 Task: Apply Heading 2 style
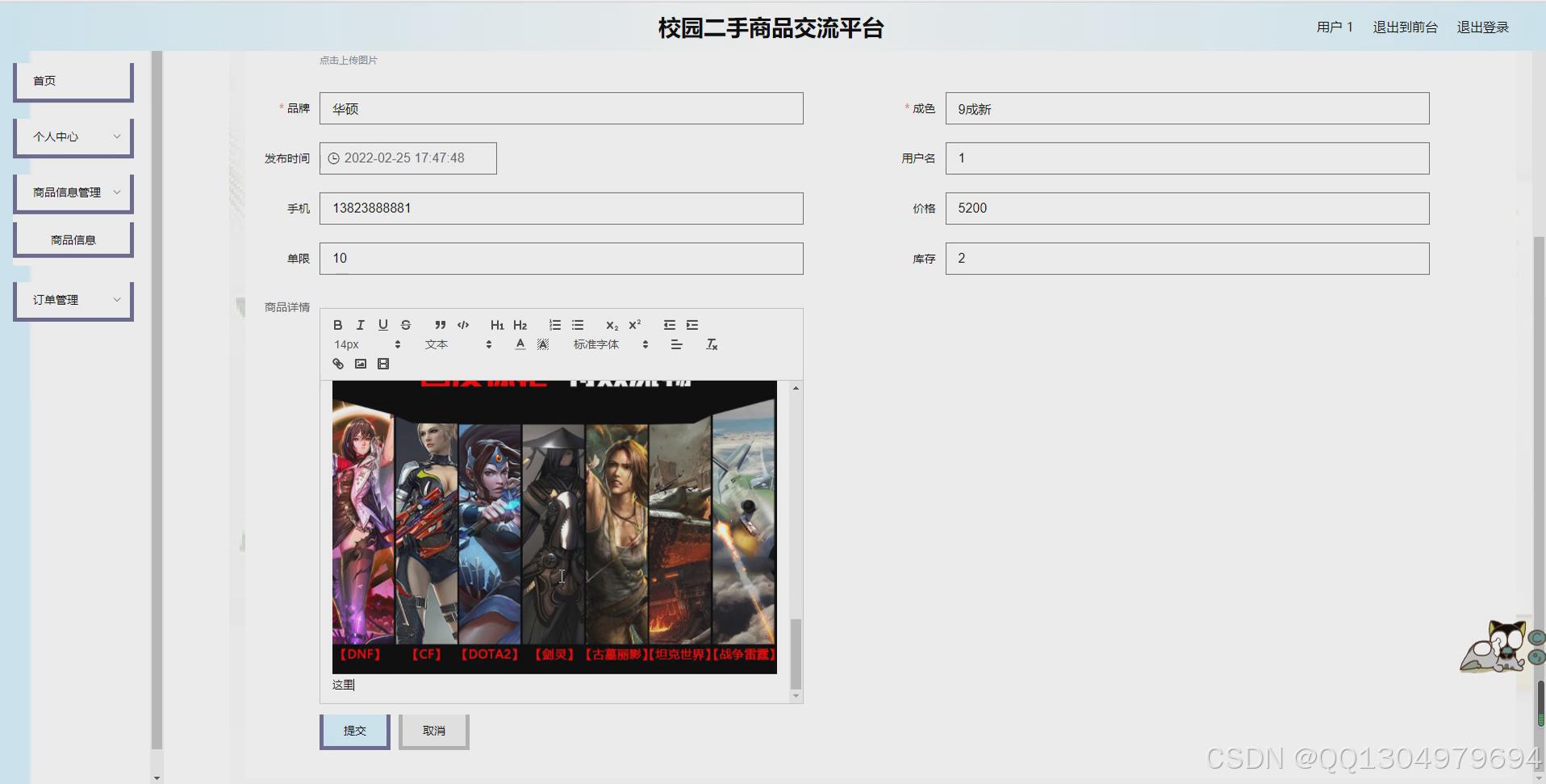click(520, 325)
